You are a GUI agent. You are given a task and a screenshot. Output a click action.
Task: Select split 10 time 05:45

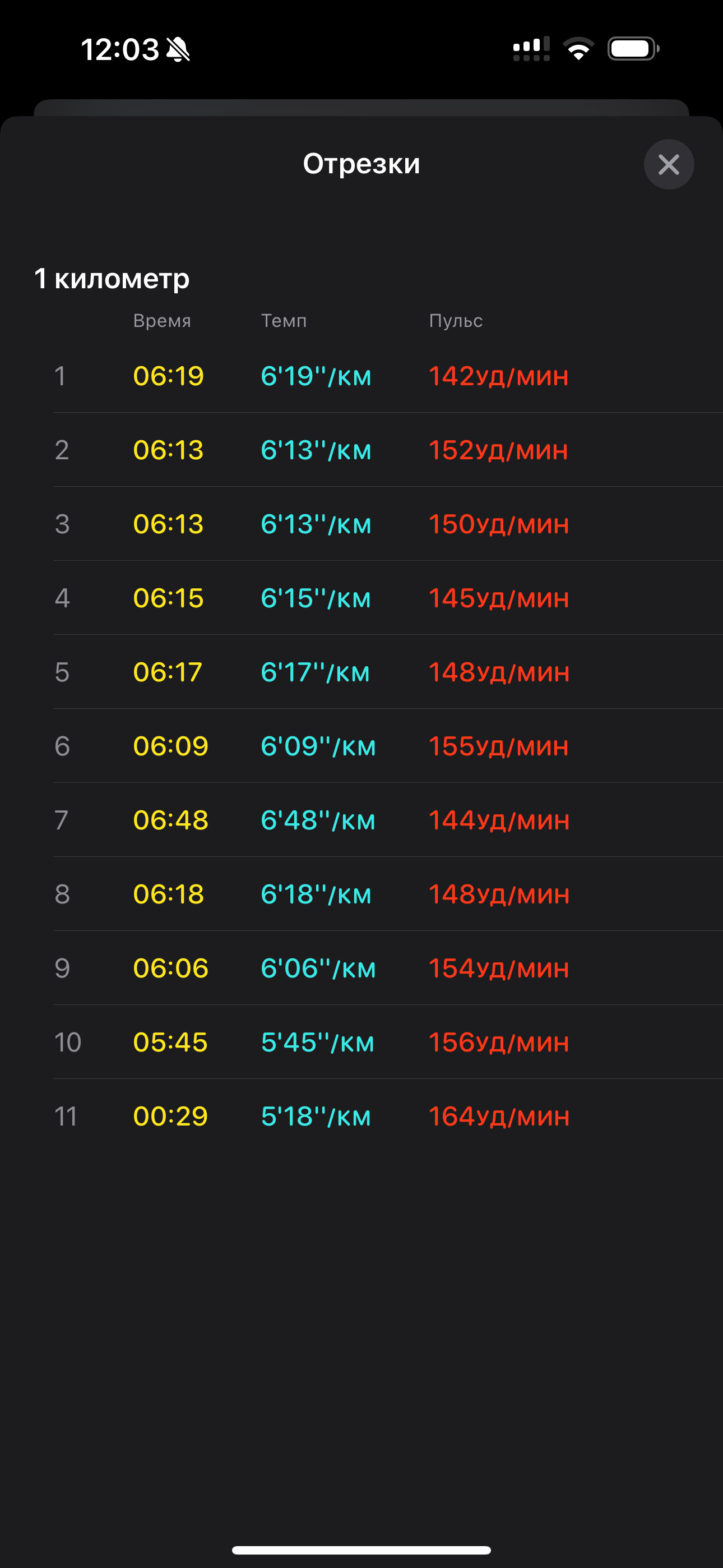click(x=170, y=1042)
